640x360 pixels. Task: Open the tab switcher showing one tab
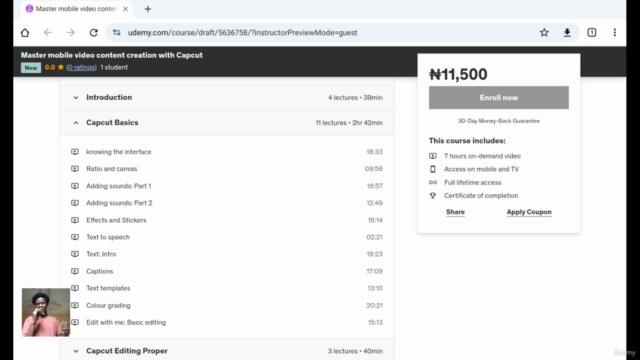591,33
